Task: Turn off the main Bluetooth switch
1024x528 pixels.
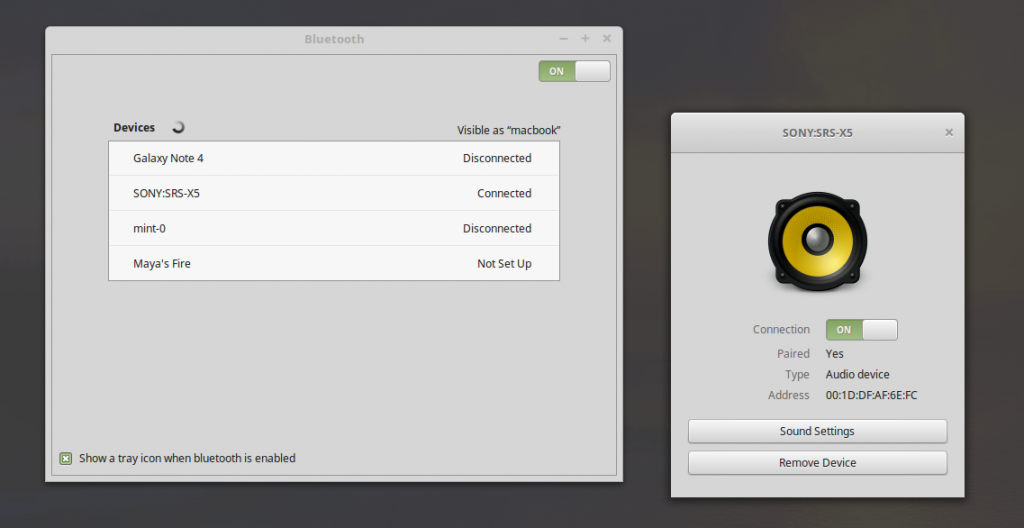Action: click(575, 71)
